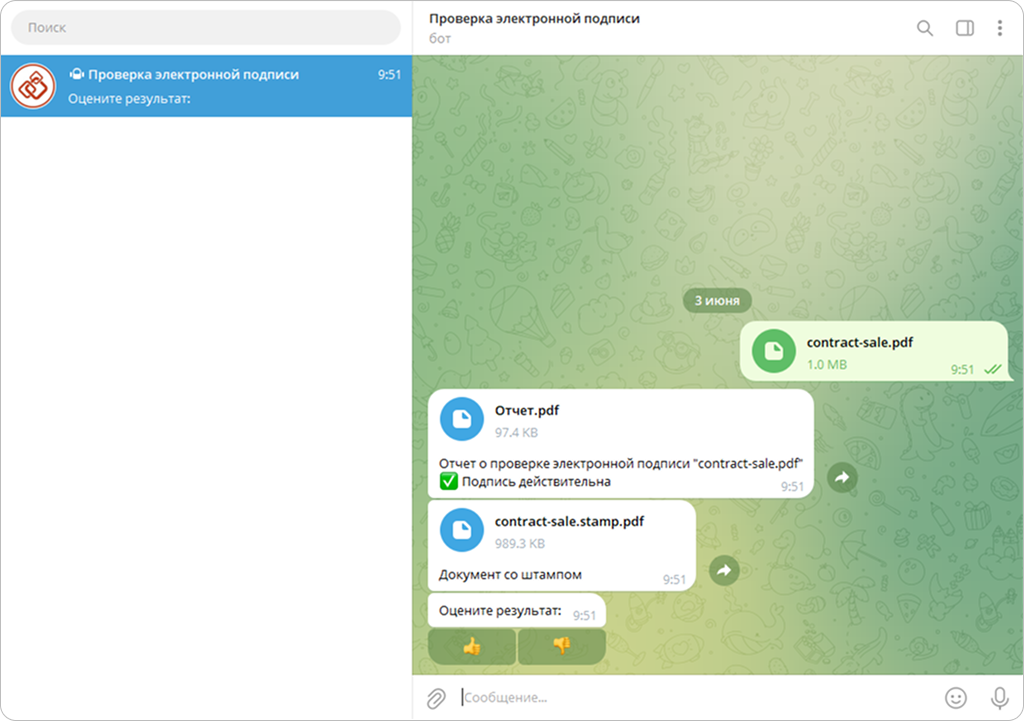Open the emoji picker smiley icon
Image resolution: width=1024 pixels, height=721 pixels.
point(956,697)
